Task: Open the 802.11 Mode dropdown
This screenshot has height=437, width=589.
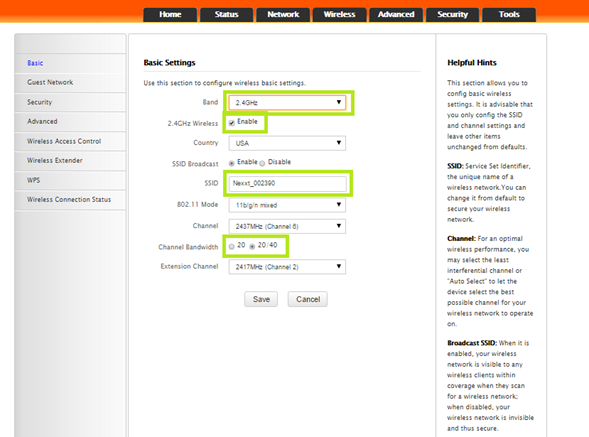Action: 287,205
